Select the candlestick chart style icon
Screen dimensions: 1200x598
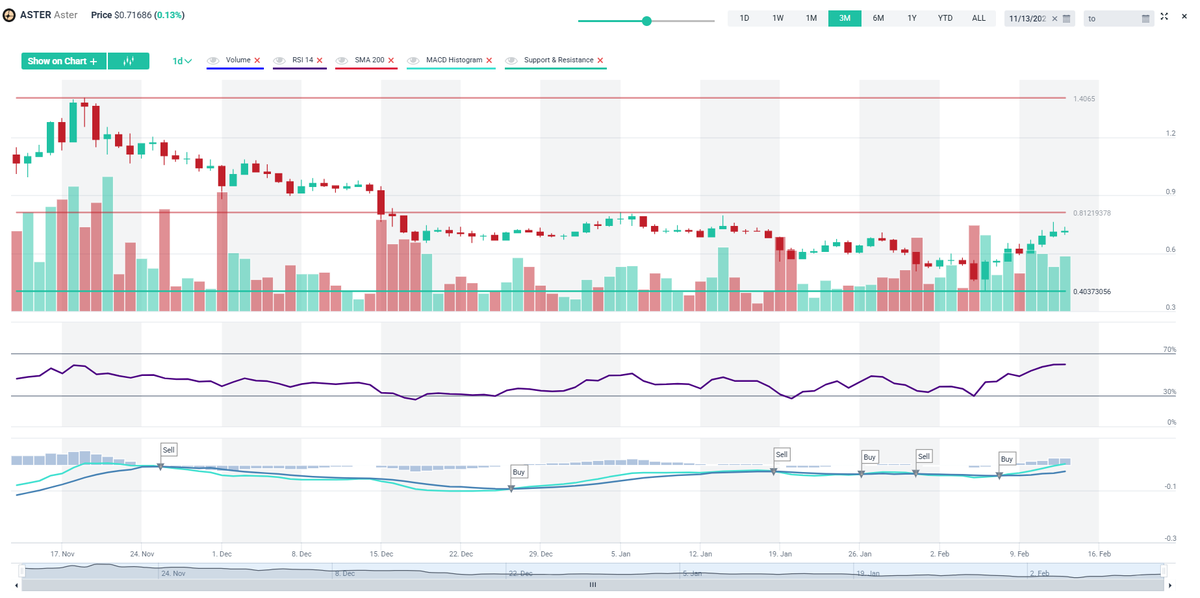(128, 61)
